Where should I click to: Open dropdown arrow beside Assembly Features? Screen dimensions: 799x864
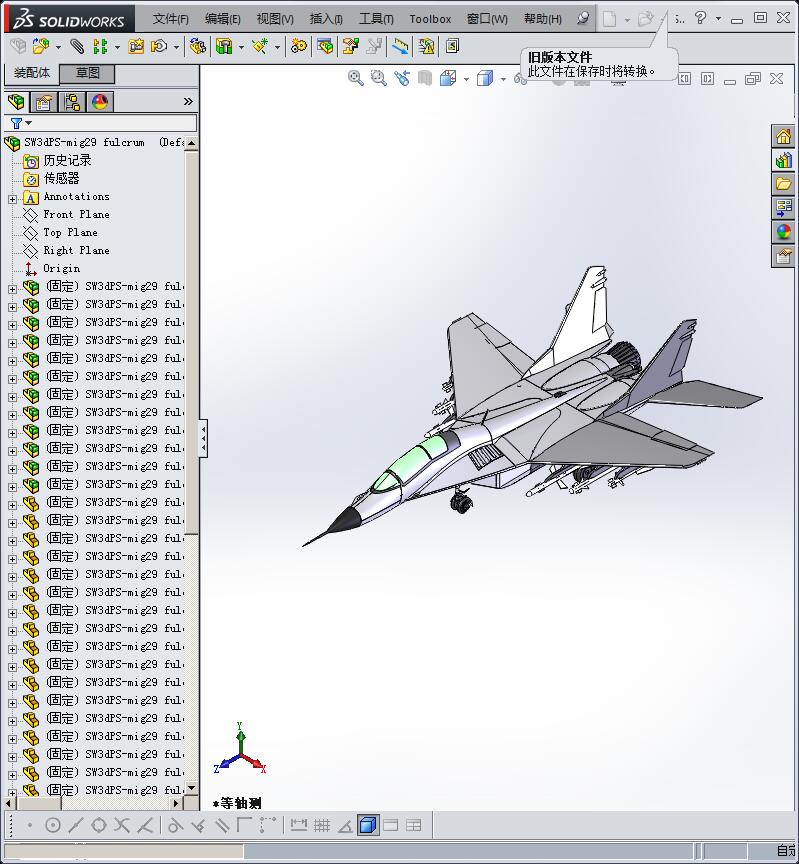coord(241,47)
